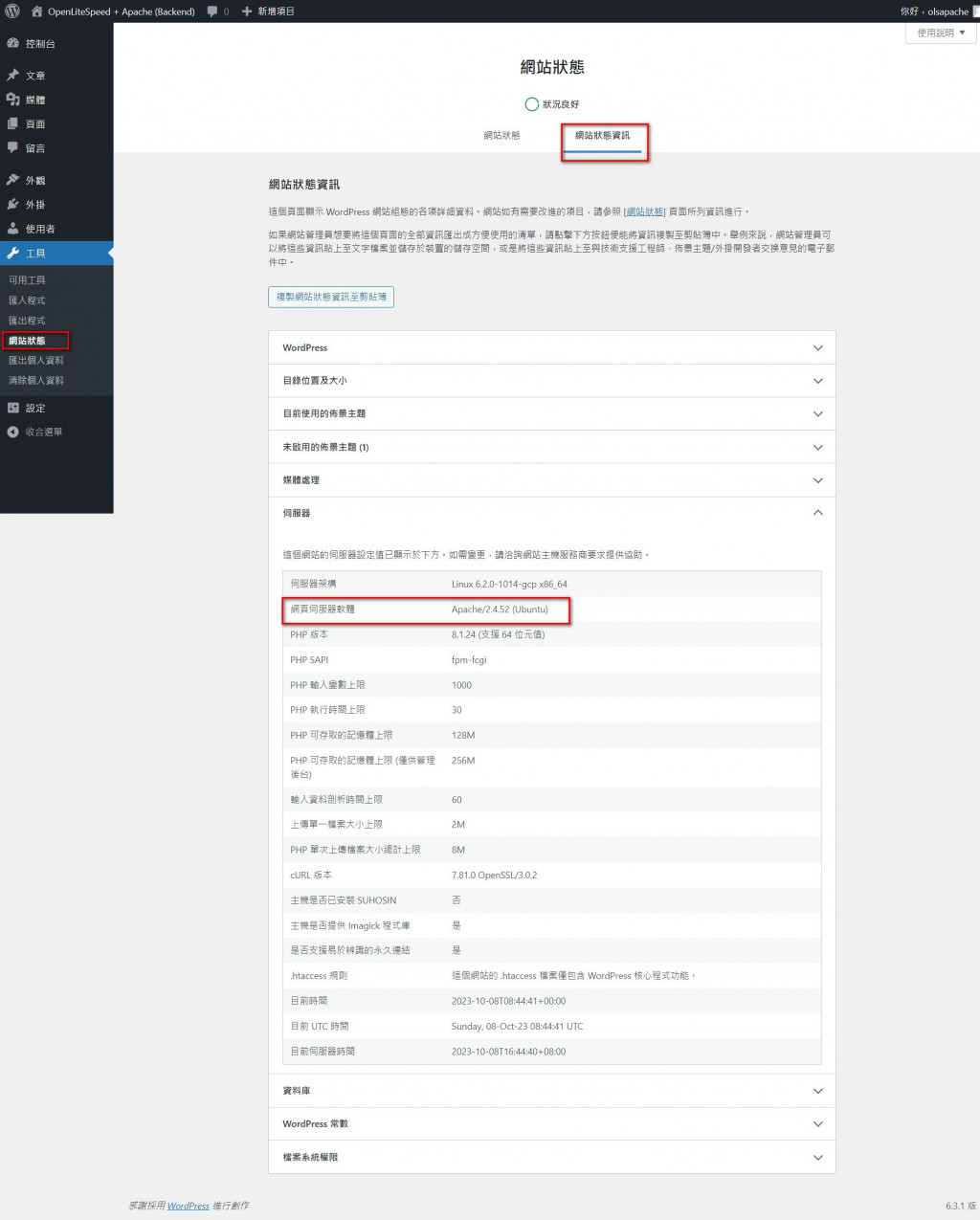Expand the WordPress 常數 section
The height and width of the screenshot is (1220, 980).
[552, 1123]
